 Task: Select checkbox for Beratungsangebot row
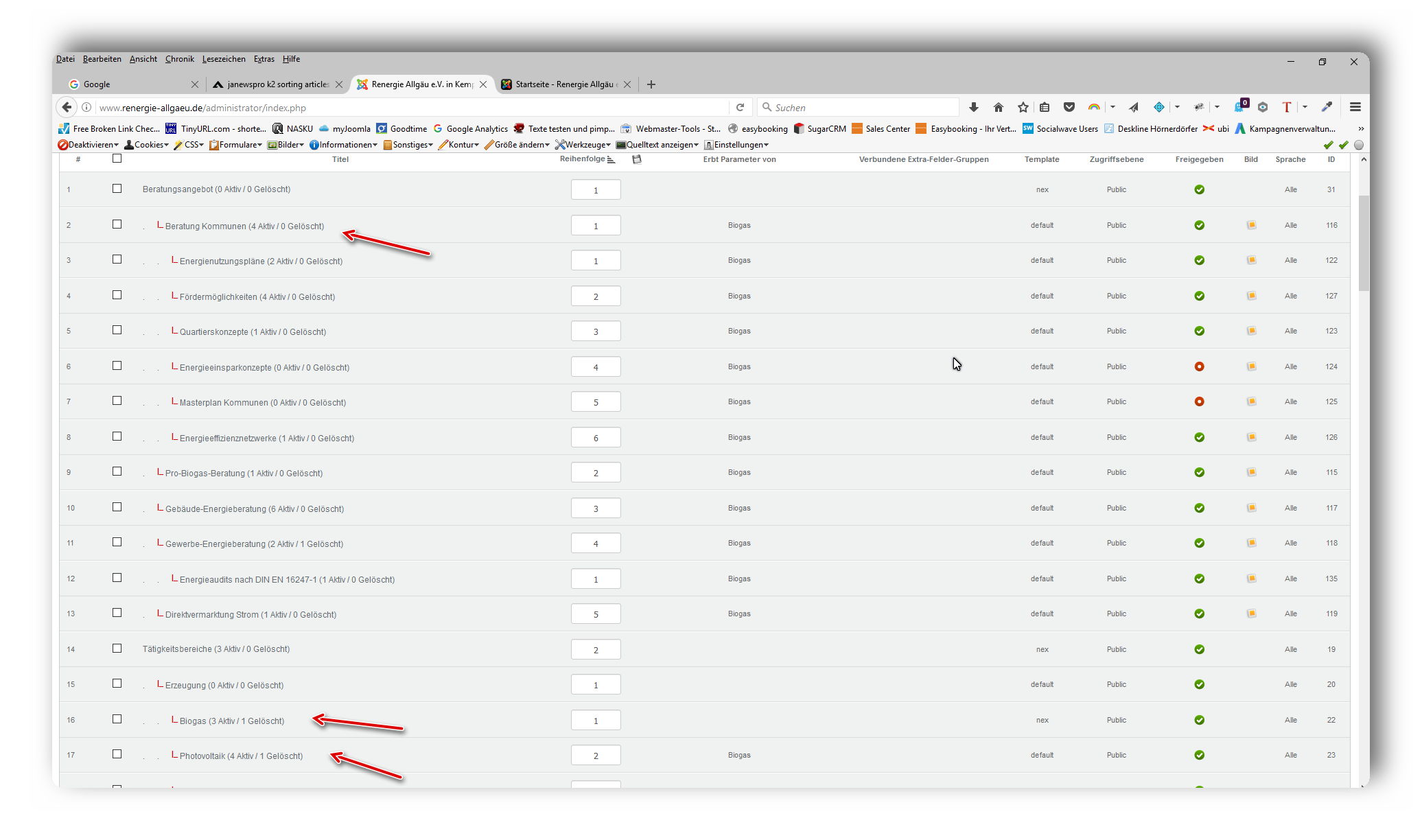pos(117,189)
